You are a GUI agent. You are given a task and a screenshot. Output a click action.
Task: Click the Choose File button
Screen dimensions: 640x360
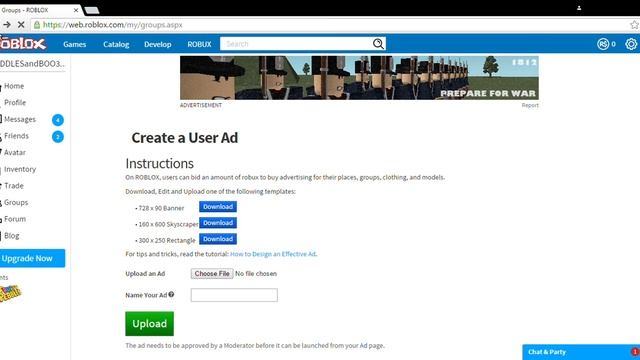coord(212,273)
